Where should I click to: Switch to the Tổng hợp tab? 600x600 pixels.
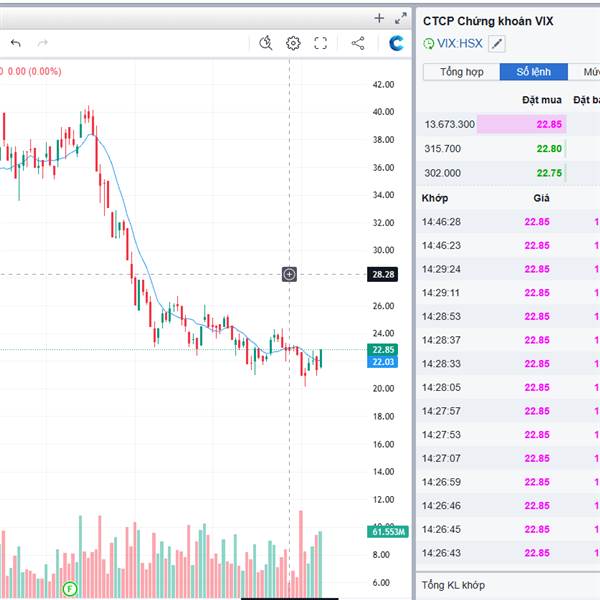coord(461,72)
